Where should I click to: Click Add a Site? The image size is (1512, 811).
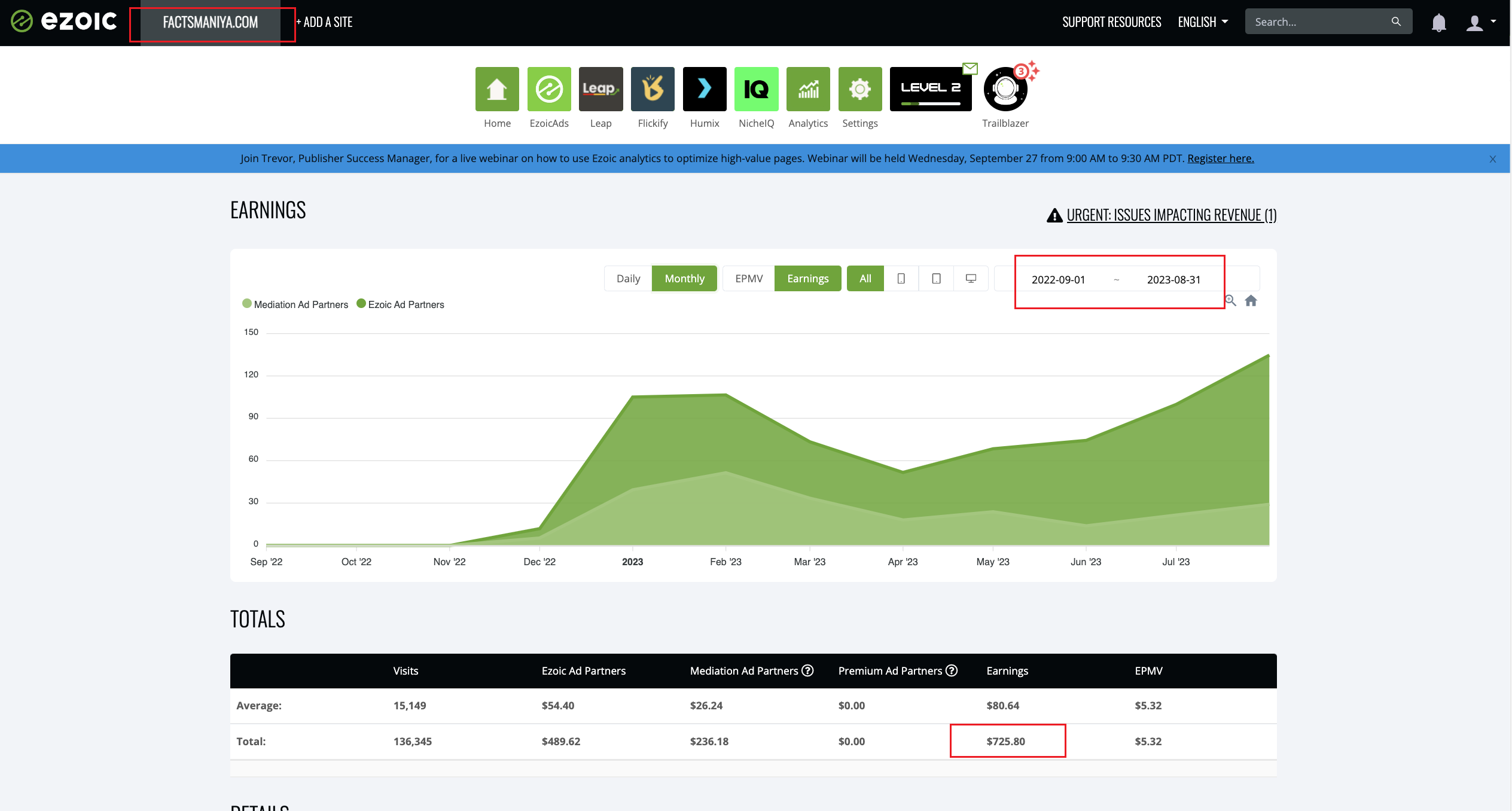(x=324, y=22)
